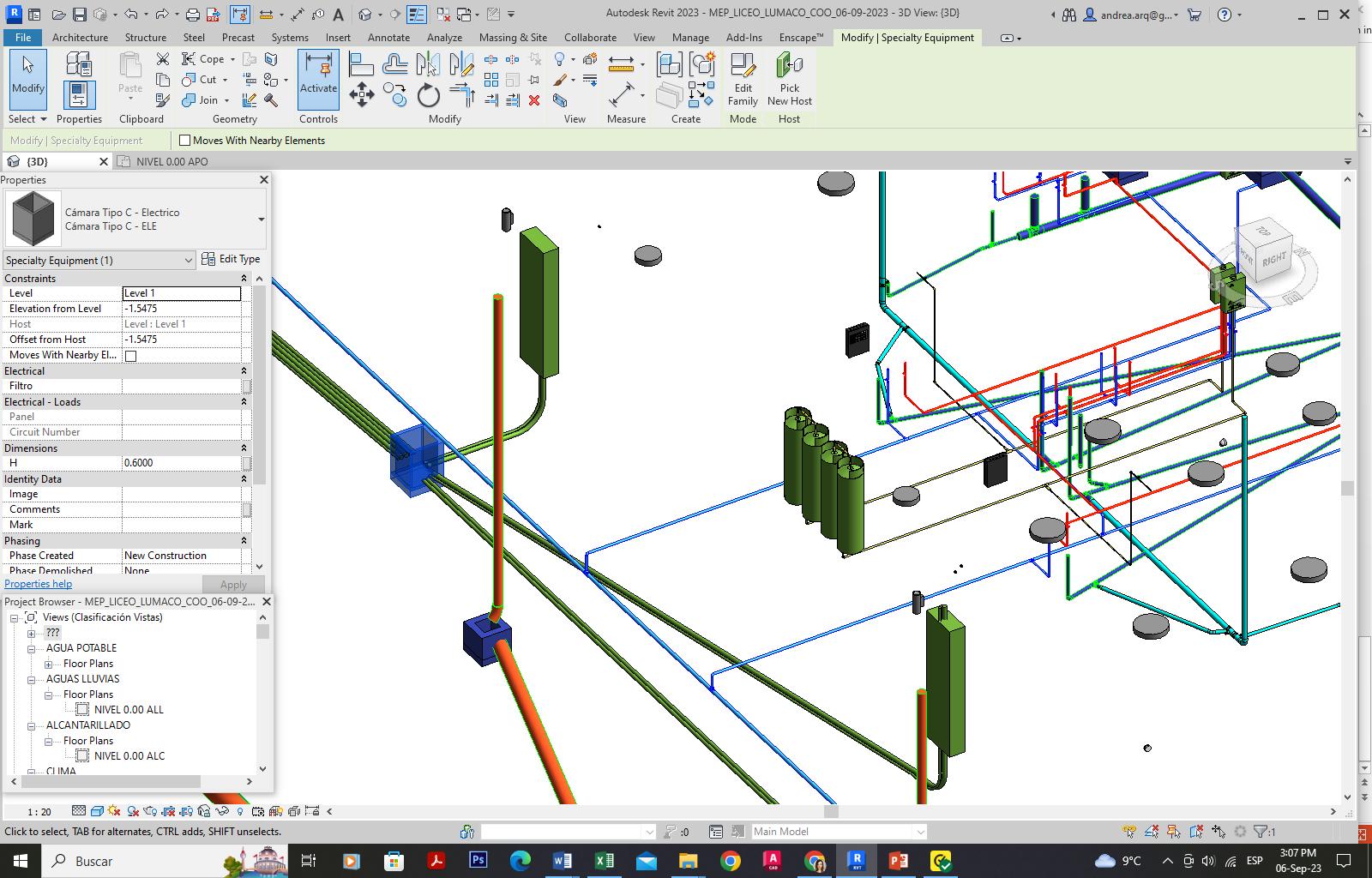Click the red Delete X icon

534,100
